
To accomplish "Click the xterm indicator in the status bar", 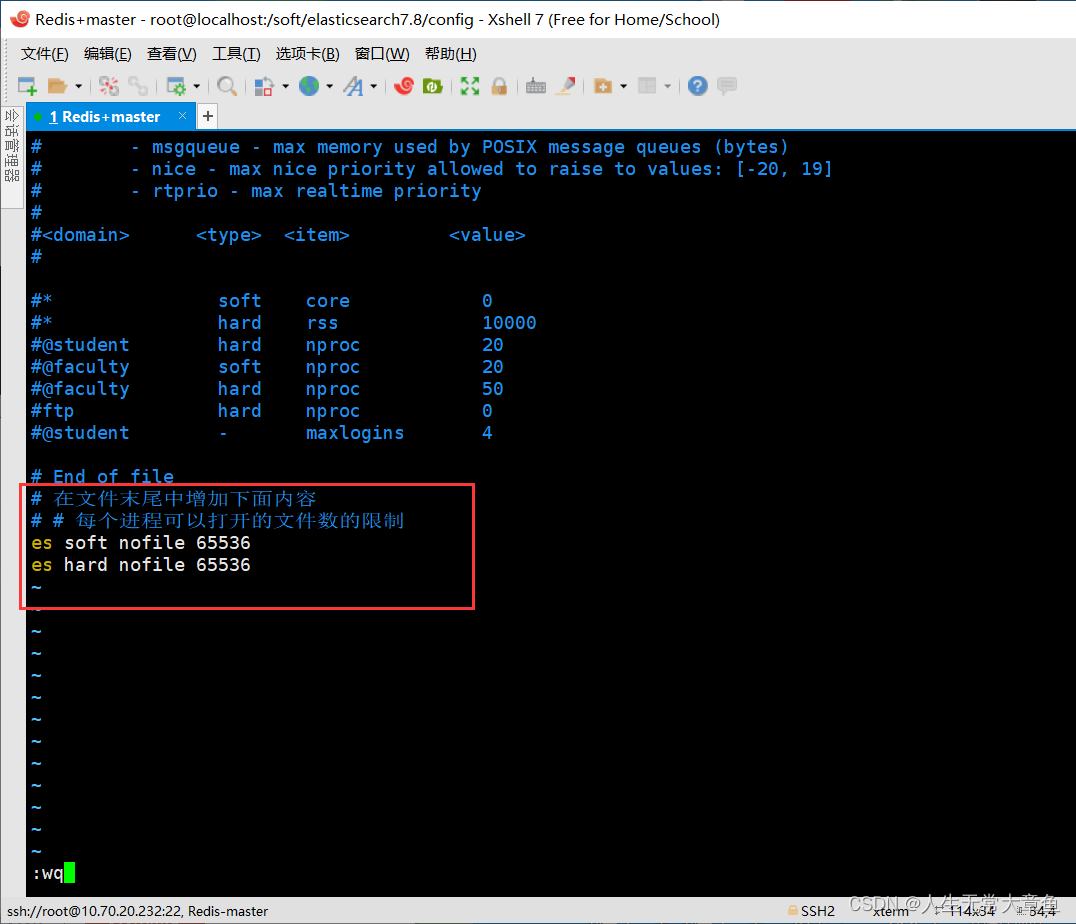I will coord(889,911).
